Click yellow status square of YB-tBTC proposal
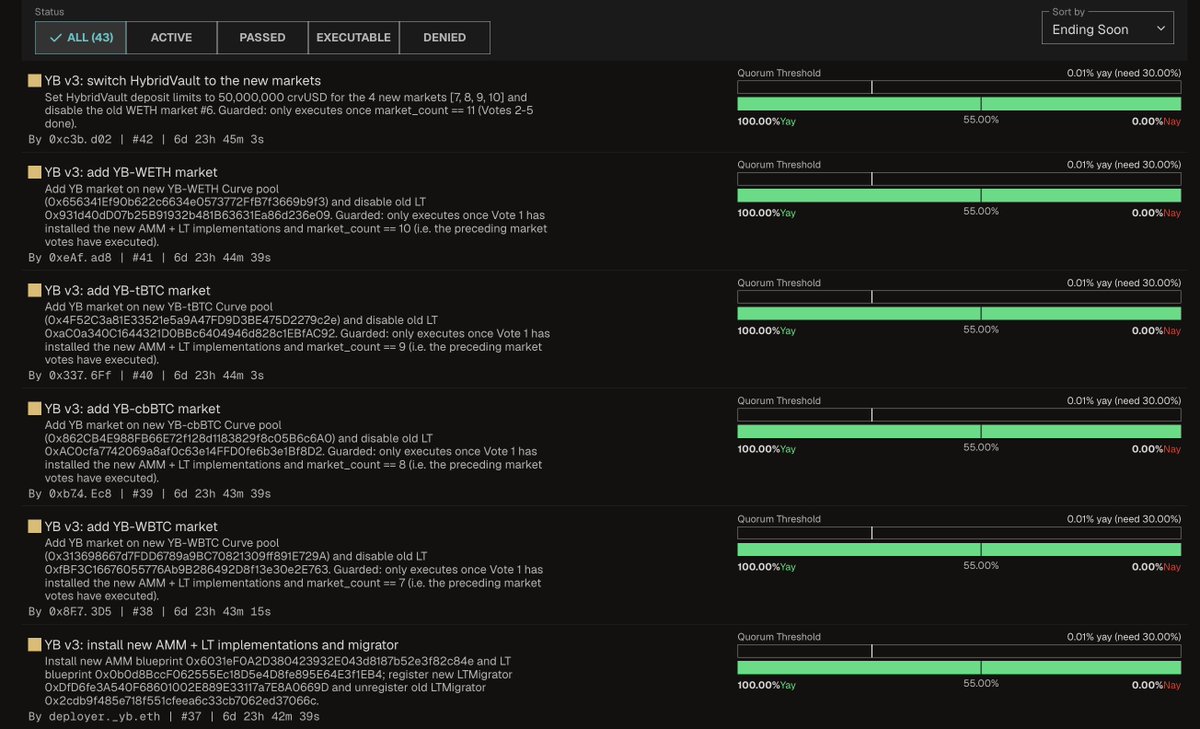Screen dimensions: 1200x729 pos(34,290)
